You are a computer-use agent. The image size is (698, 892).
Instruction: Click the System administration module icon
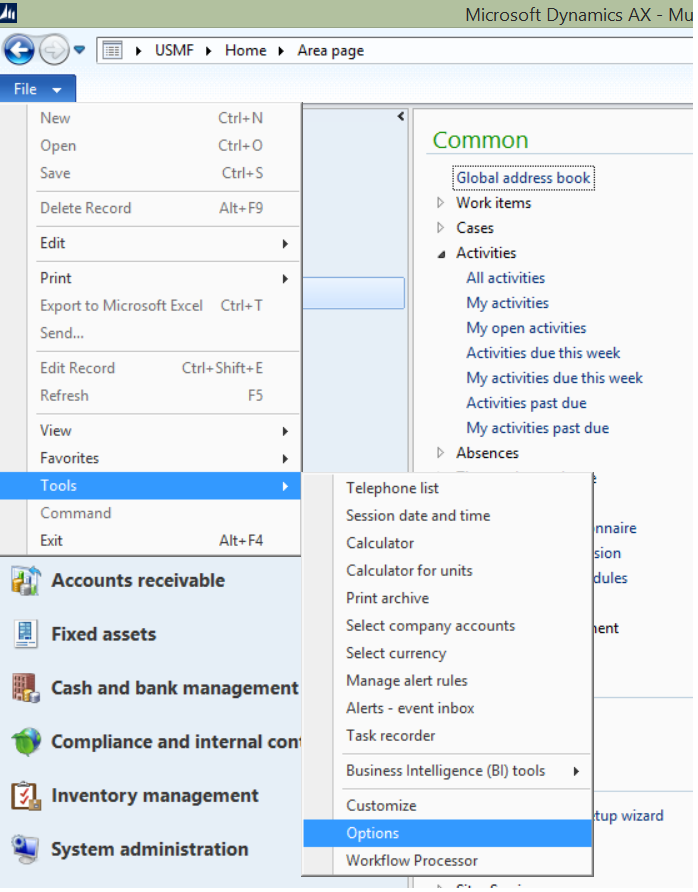pyautogui.click(x=25, y=849)
